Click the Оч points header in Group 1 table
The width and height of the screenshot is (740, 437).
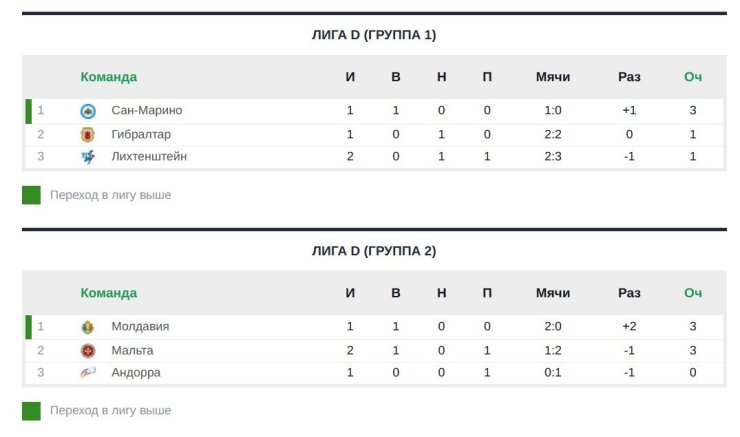pyautogui.click(x=693, y=77)
